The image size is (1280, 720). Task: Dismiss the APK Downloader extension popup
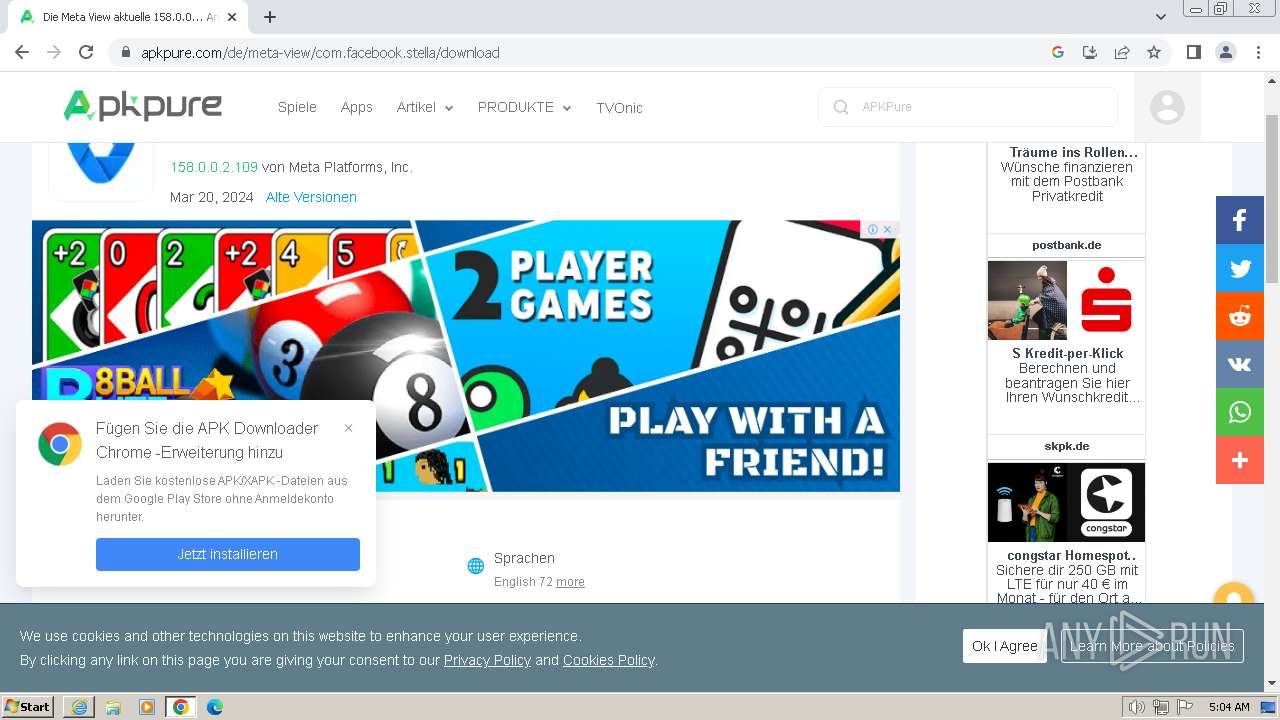[x=348, y=428]
